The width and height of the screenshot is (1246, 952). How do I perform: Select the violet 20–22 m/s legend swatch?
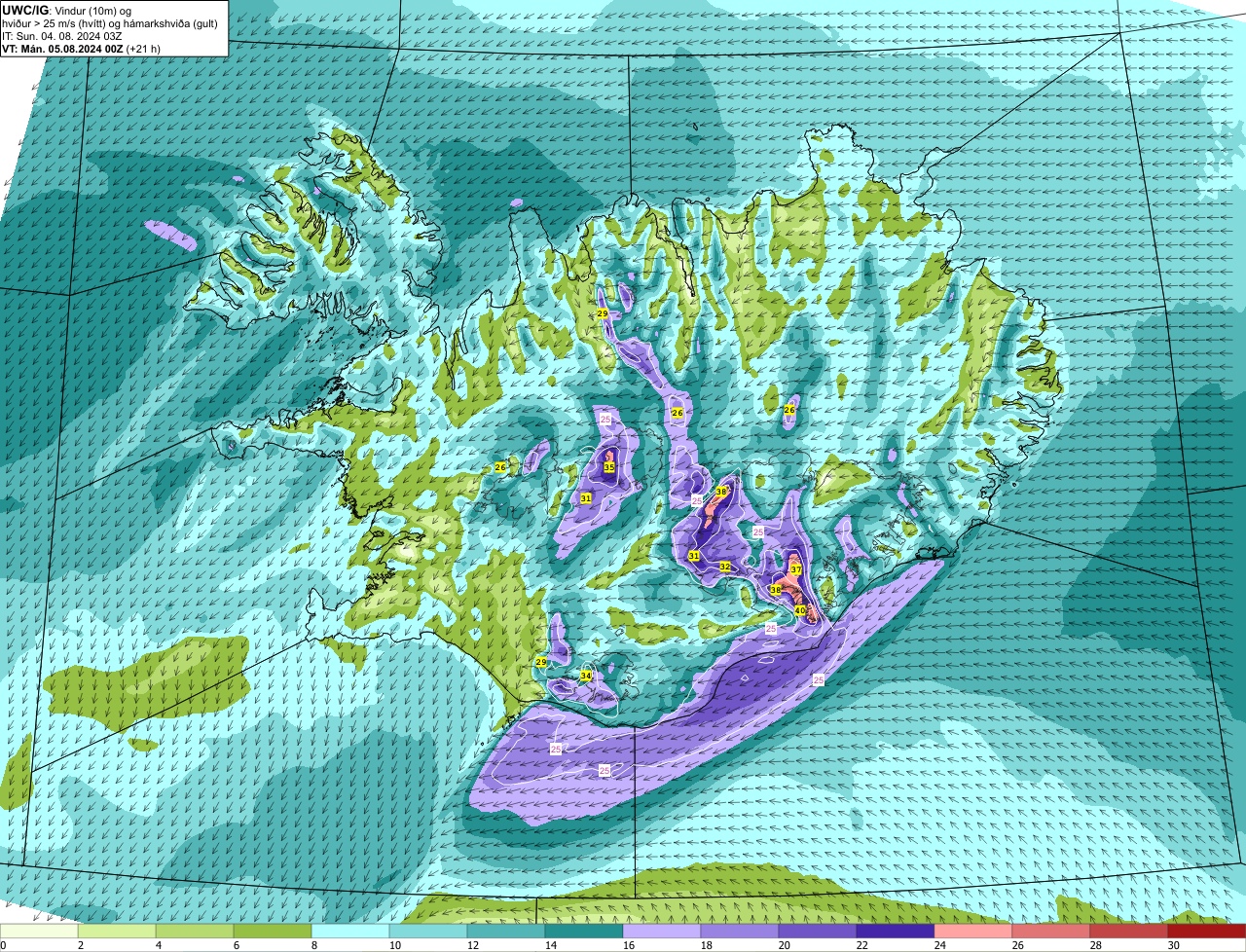(818, 932)
